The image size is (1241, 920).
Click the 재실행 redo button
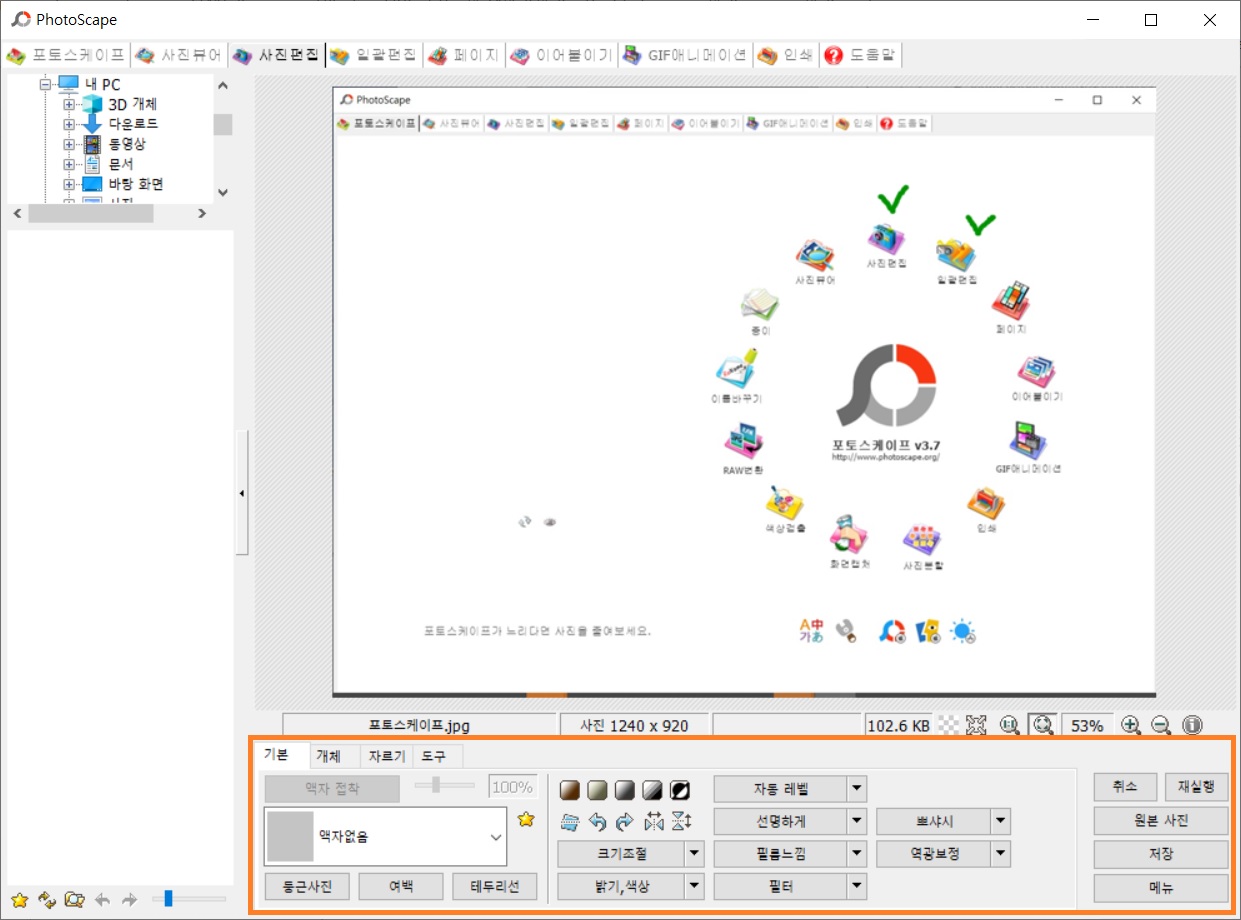(1196, 787)
